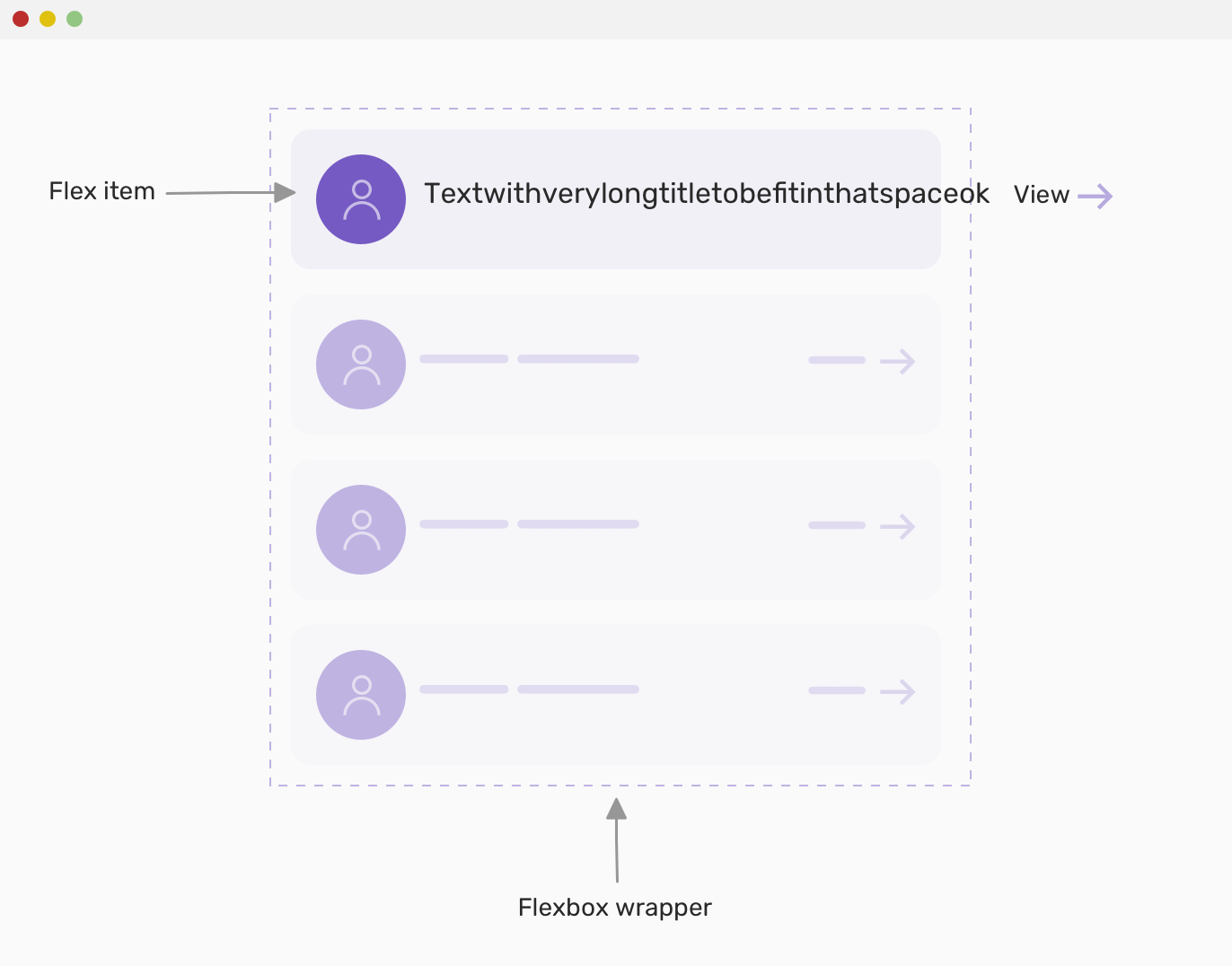This screenshot has height=966, width=1232.
Task: Click the View link in the first row
Action: coord(1042,195)
